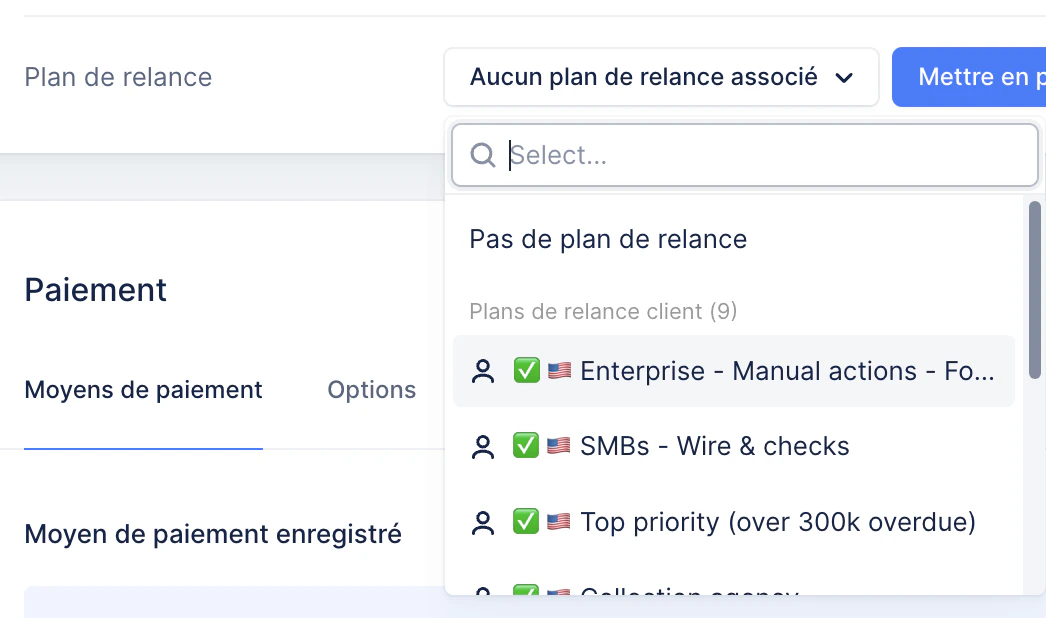Click the search magnifier icon in the Select field

pyautogui.click(x=482, y=155)
